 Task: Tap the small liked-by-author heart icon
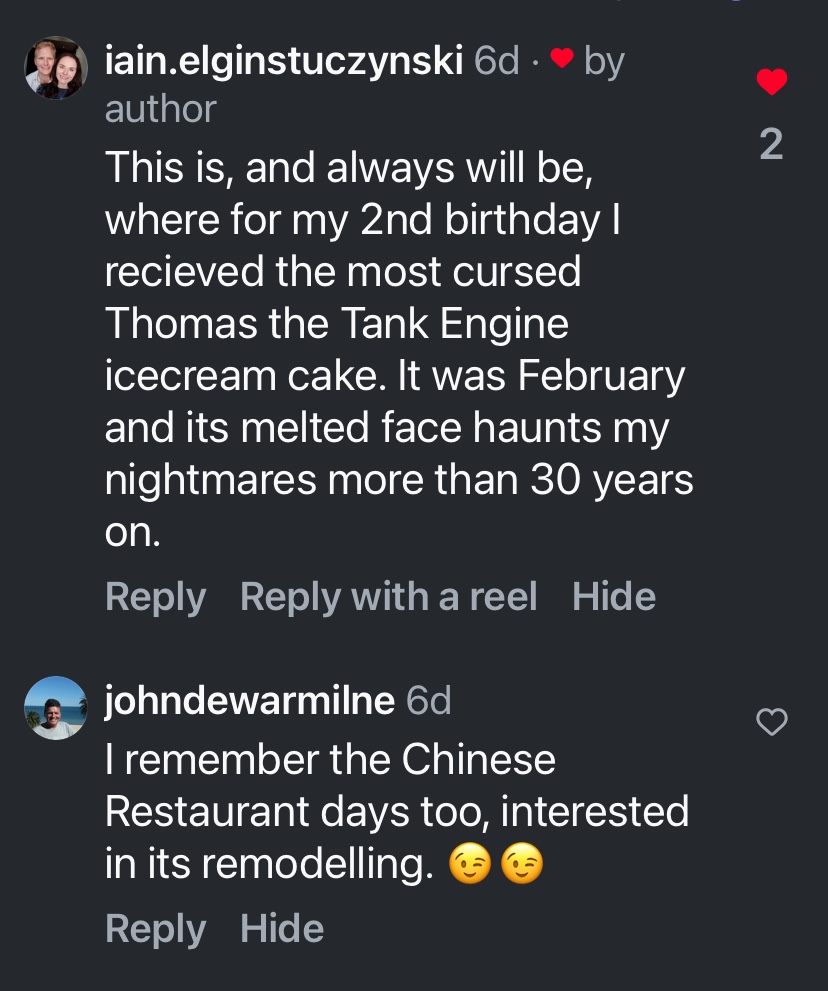[563, 60]
